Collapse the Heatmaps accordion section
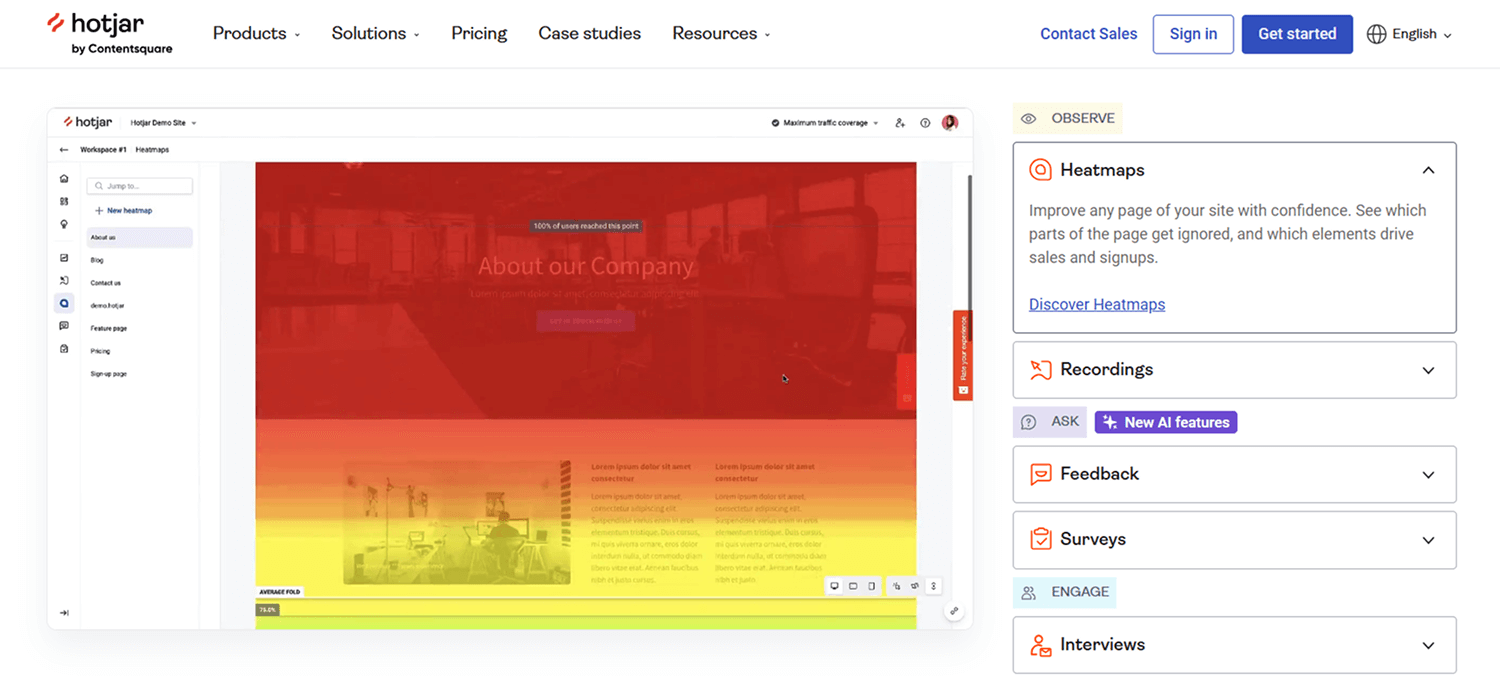Screen dimensions: 1500x699 [1428, 170]
